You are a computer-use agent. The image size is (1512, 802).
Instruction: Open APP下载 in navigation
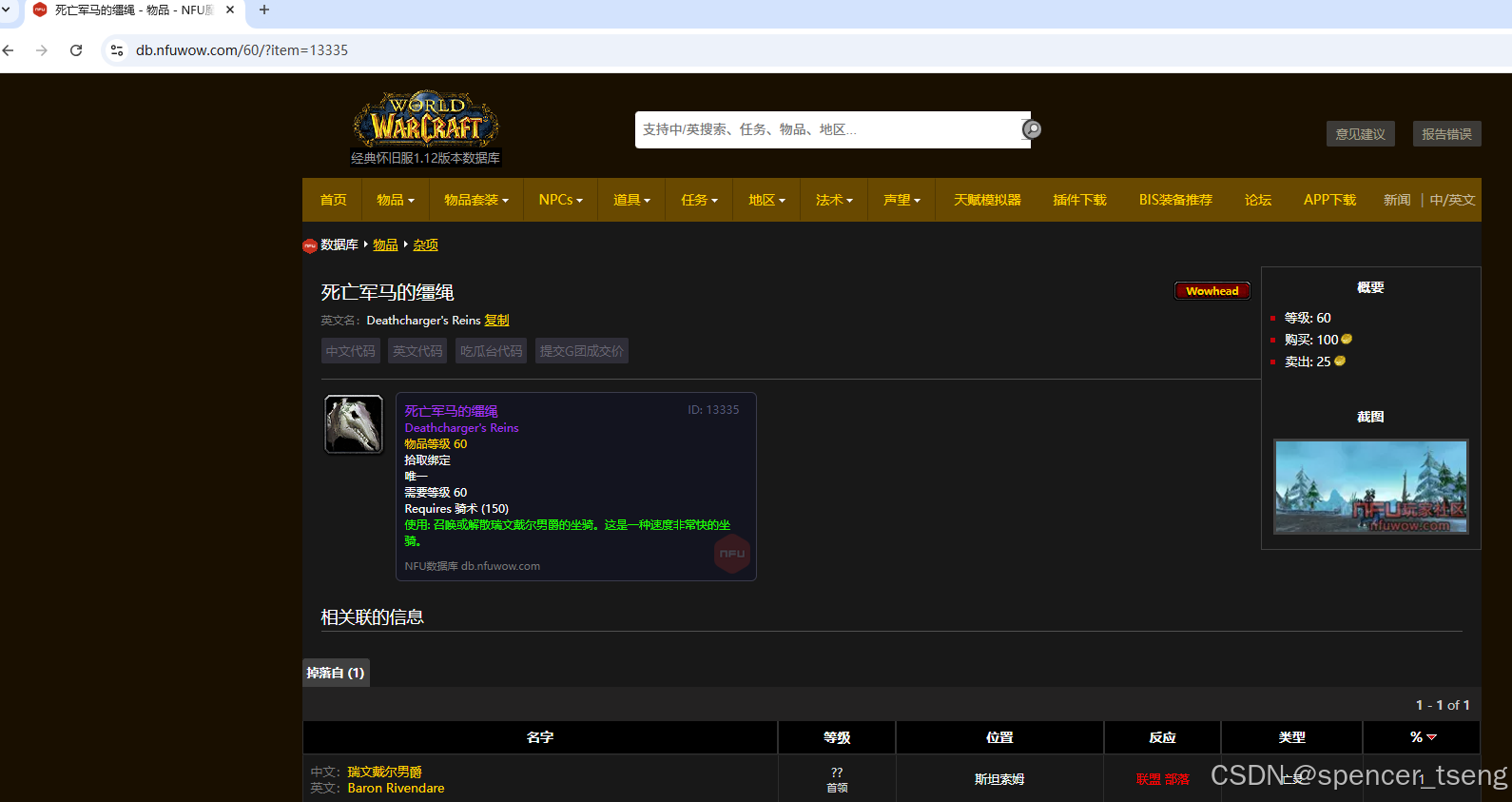[1330, 200]
